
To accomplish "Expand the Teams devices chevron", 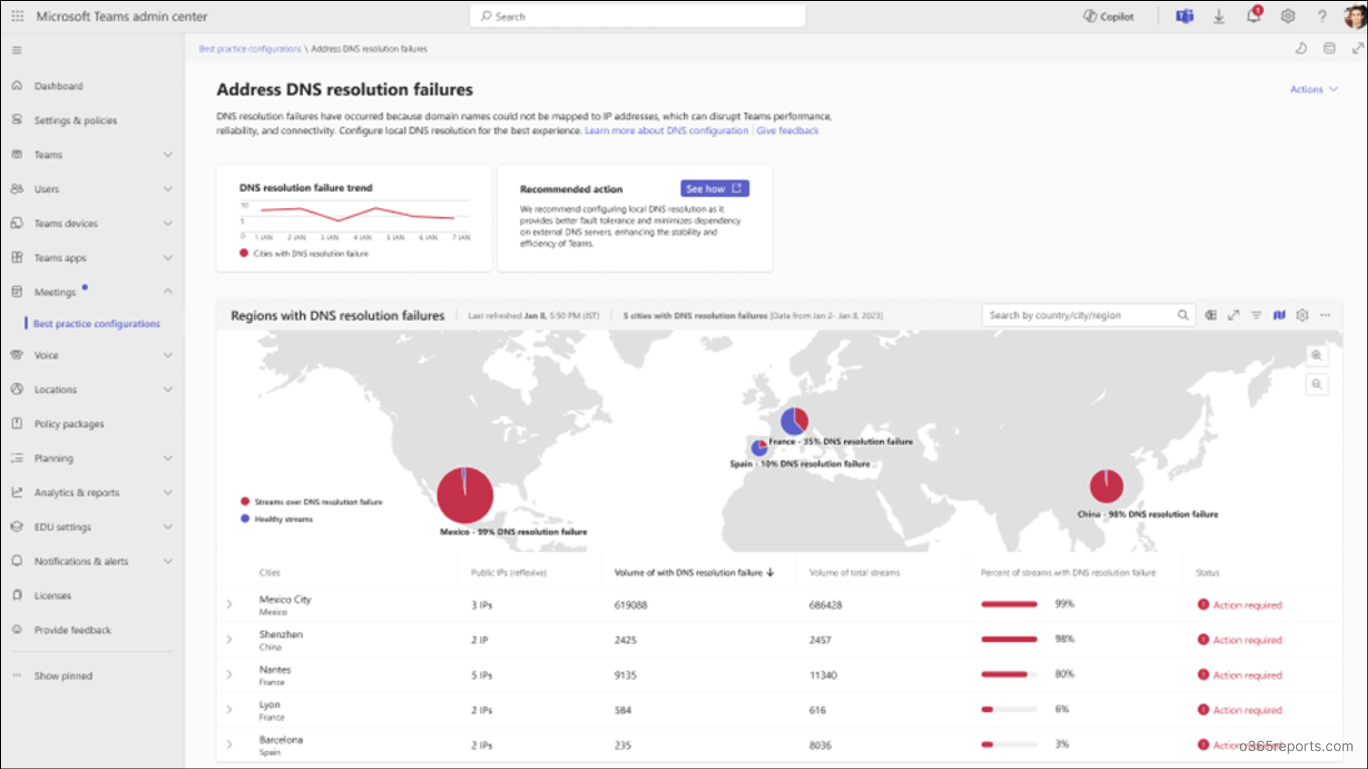I will point(168,223).
